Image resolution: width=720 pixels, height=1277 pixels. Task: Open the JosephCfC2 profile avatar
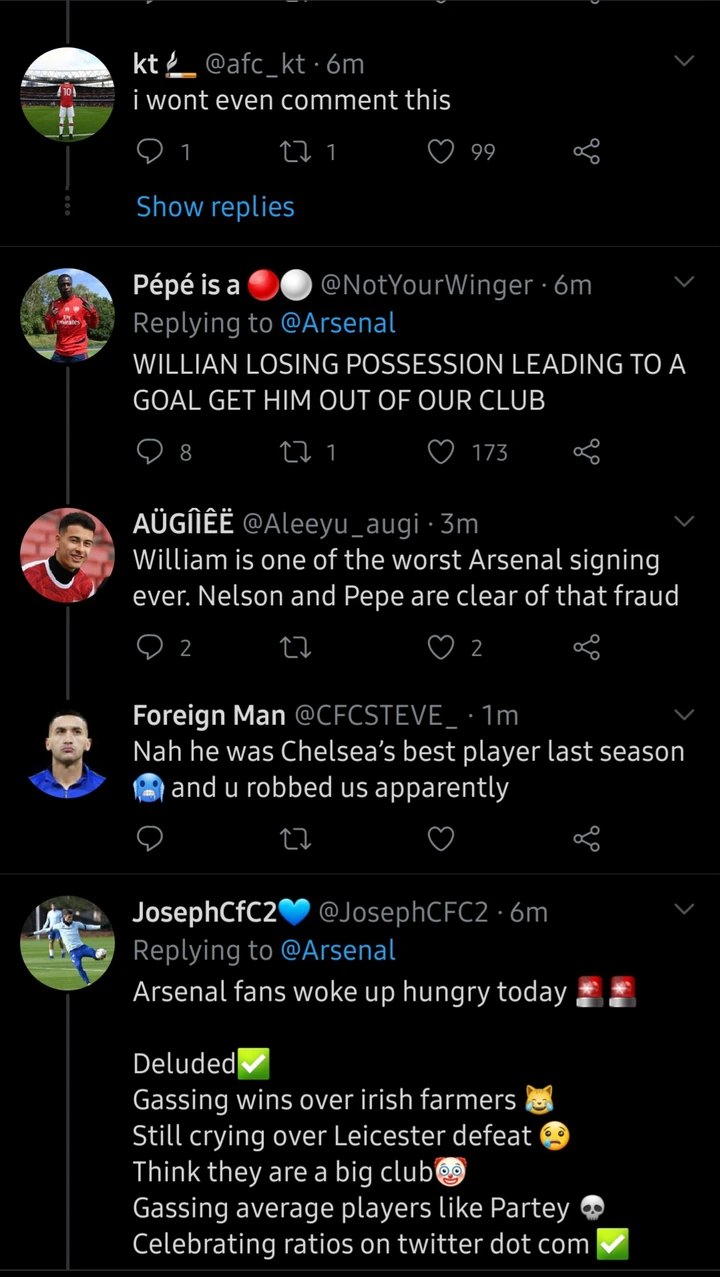(67, 942)
